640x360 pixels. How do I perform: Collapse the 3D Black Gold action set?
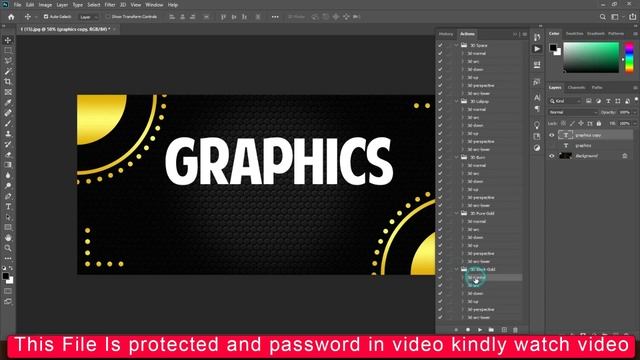point(456,269)
